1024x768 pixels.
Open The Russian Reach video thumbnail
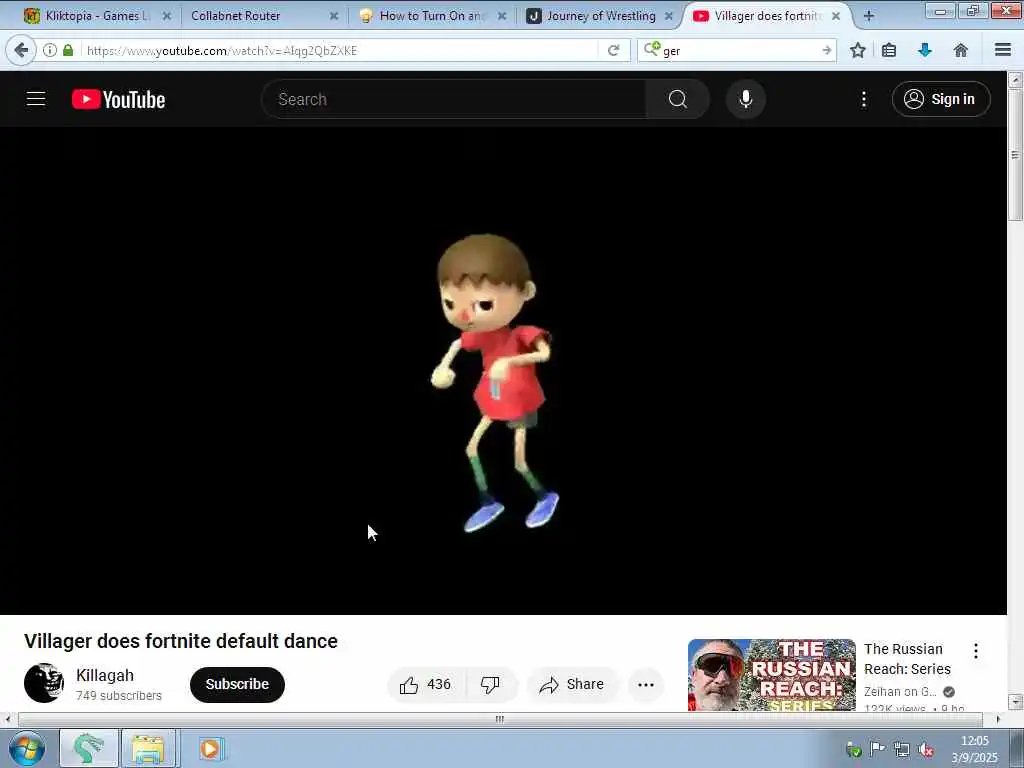pyautogui.click(x=771, y=675)
